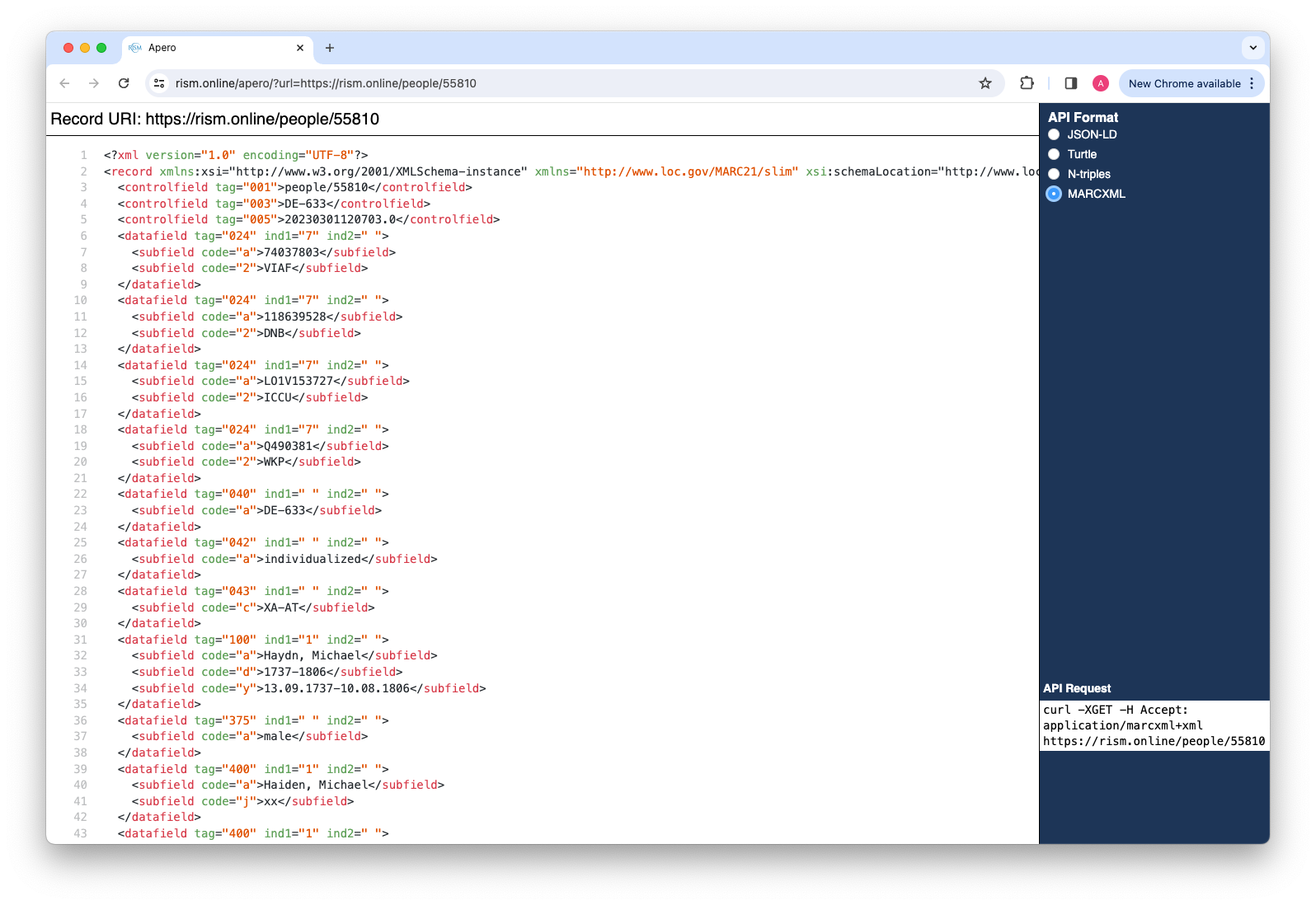
Task: Click the Record URI heading text
Action: tap(215, 119)
